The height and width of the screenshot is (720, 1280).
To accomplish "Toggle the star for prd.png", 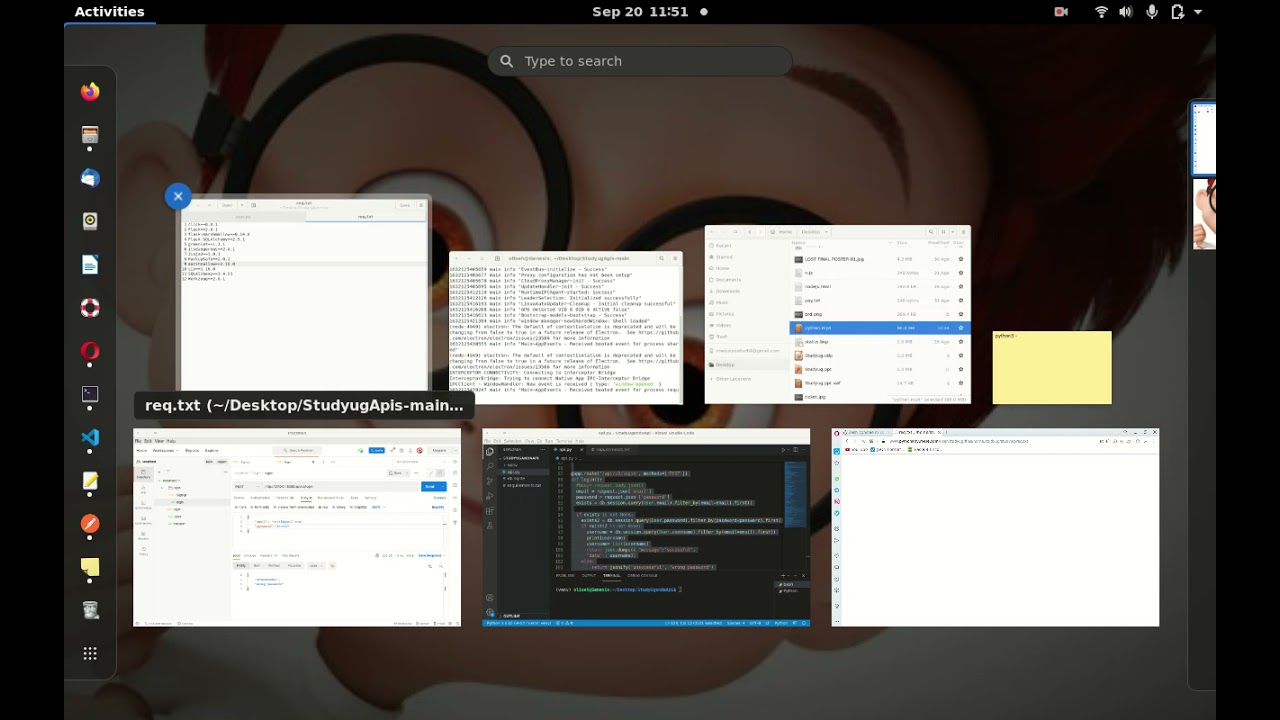I will [x=961, y=314].
